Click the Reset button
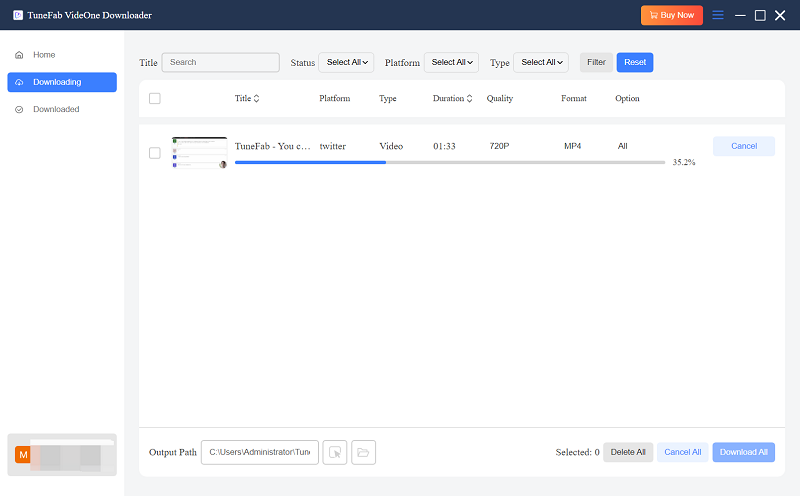The image size is (800, 496). [x=635, y=62]
